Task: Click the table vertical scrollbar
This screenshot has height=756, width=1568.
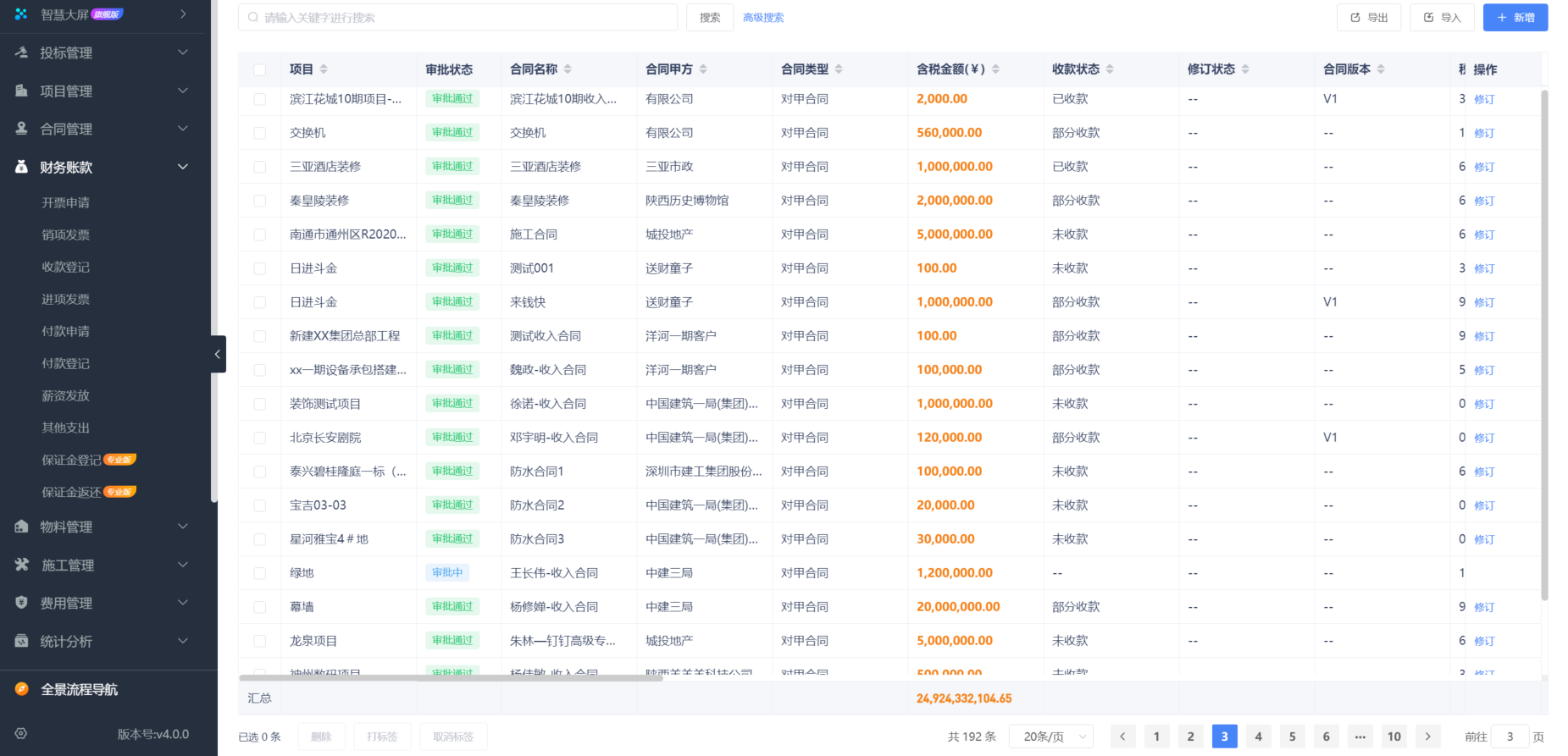Action: pyautogui.click(x=1544, y=345)
